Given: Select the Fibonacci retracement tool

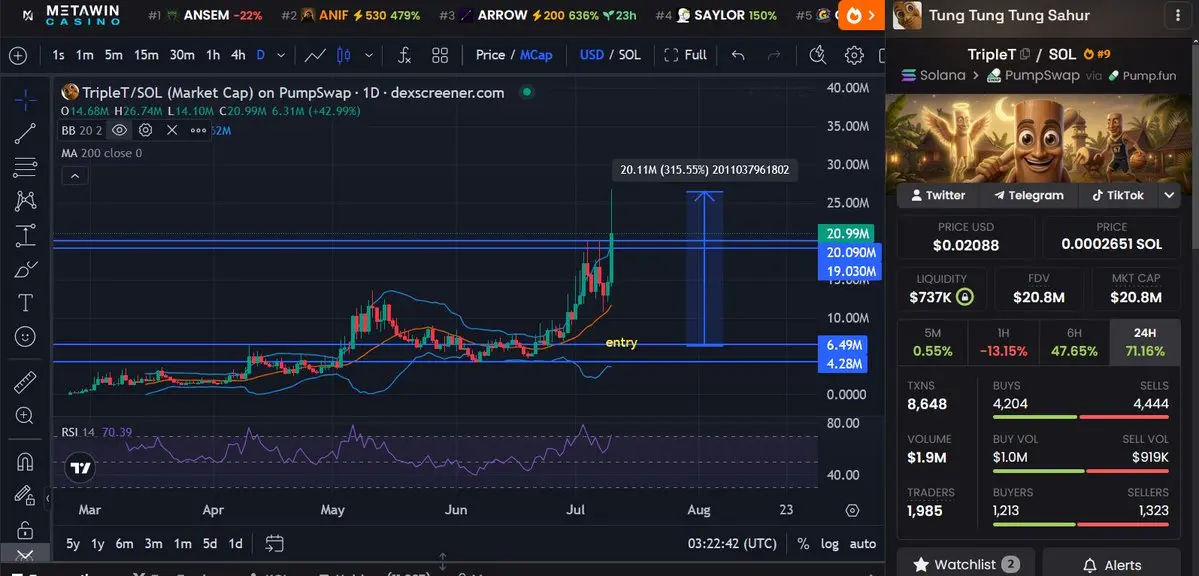Looking at the screenshot, I should click(x=25, y=167).
